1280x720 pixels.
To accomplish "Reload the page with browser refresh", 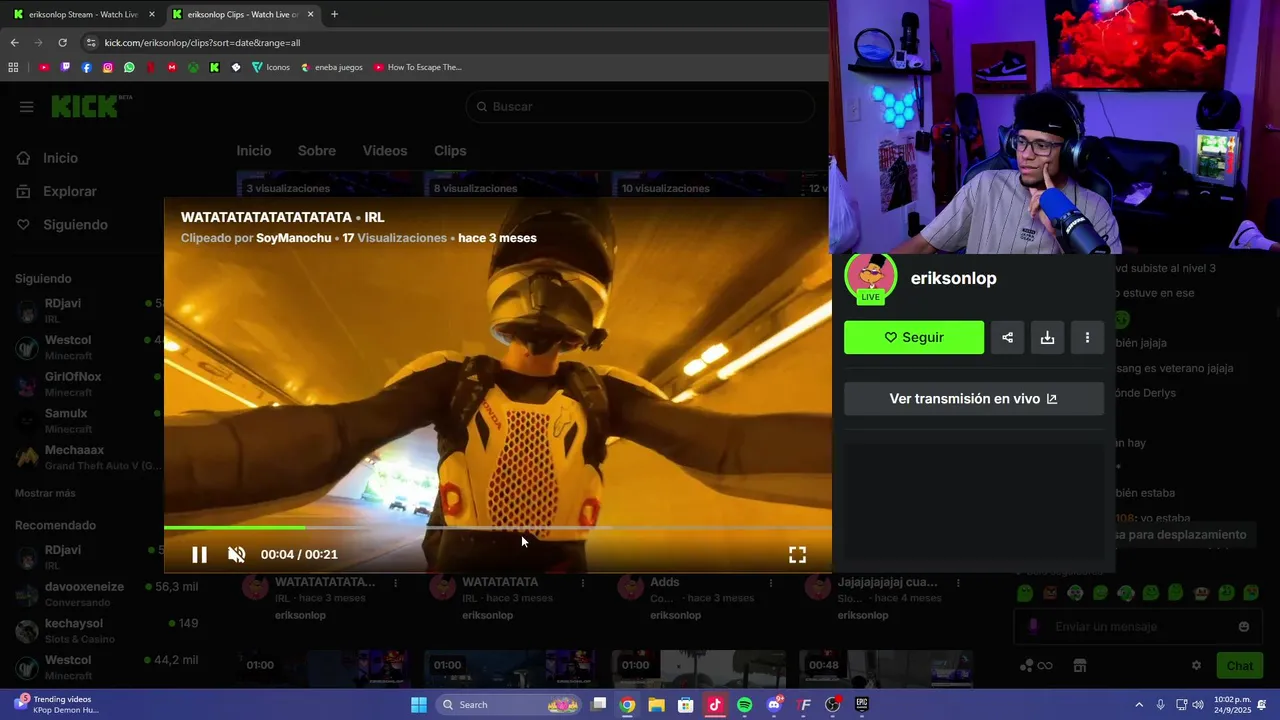I will pyautogui.click(x=62, y=43).
